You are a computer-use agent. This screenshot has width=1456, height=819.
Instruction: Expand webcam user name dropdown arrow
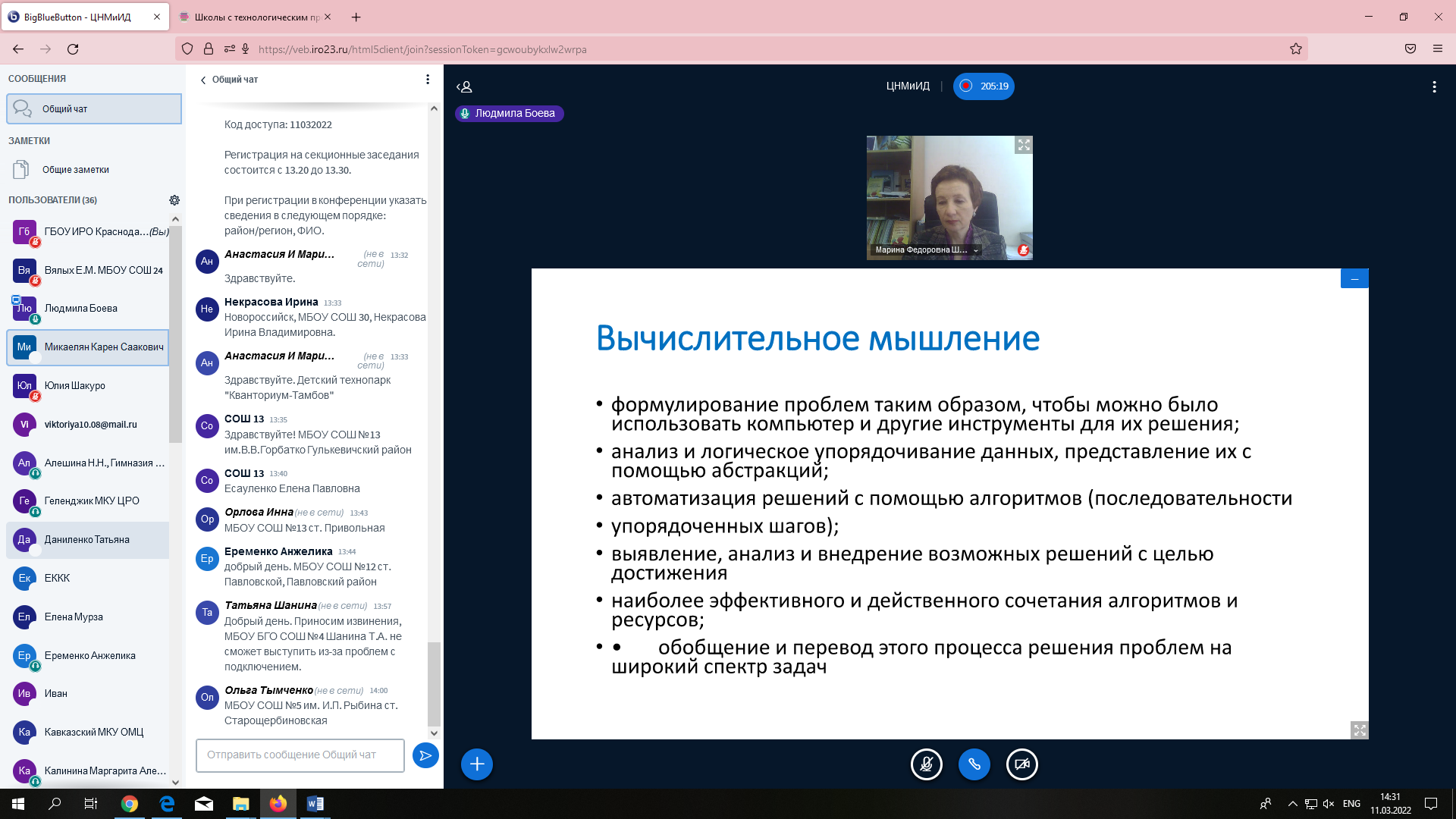[x=976, y=250]
